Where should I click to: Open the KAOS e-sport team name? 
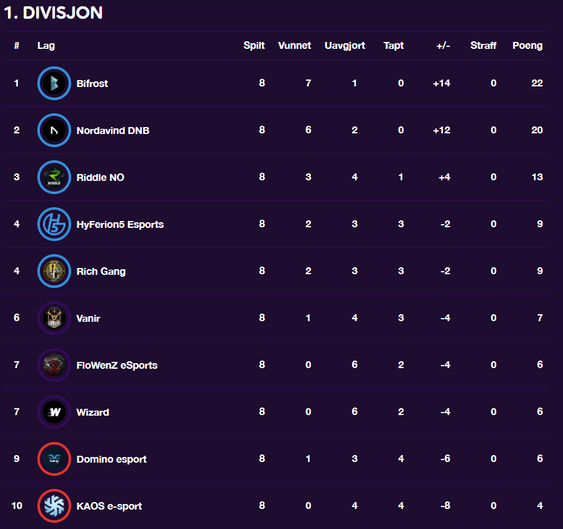109,506
